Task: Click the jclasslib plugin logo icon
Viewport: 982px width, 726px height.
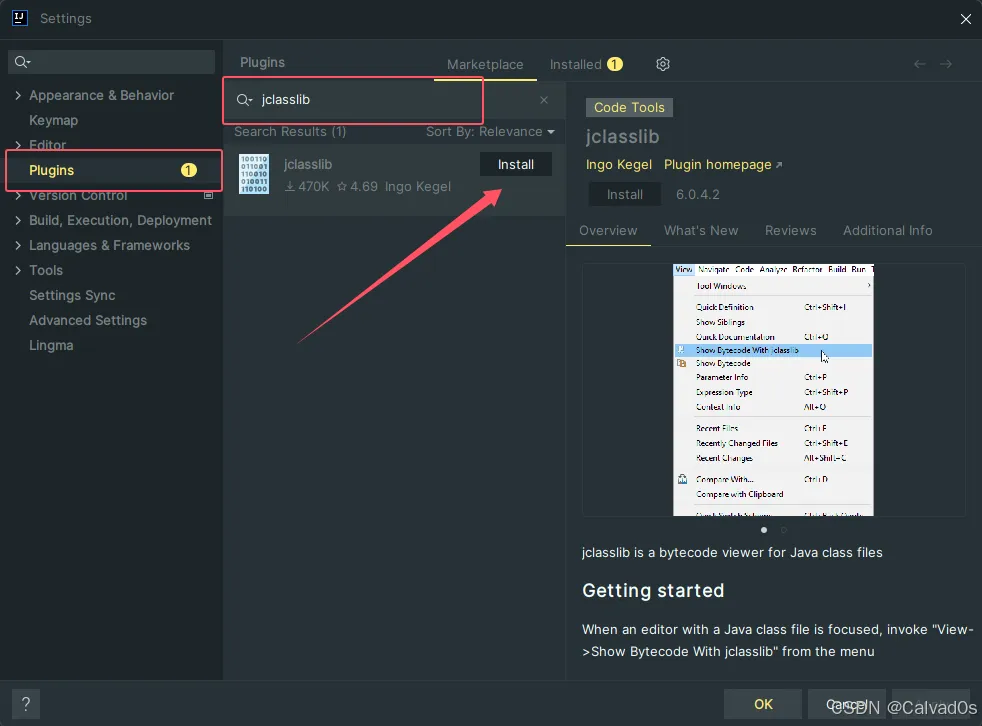Action: (x=254, y=174)
